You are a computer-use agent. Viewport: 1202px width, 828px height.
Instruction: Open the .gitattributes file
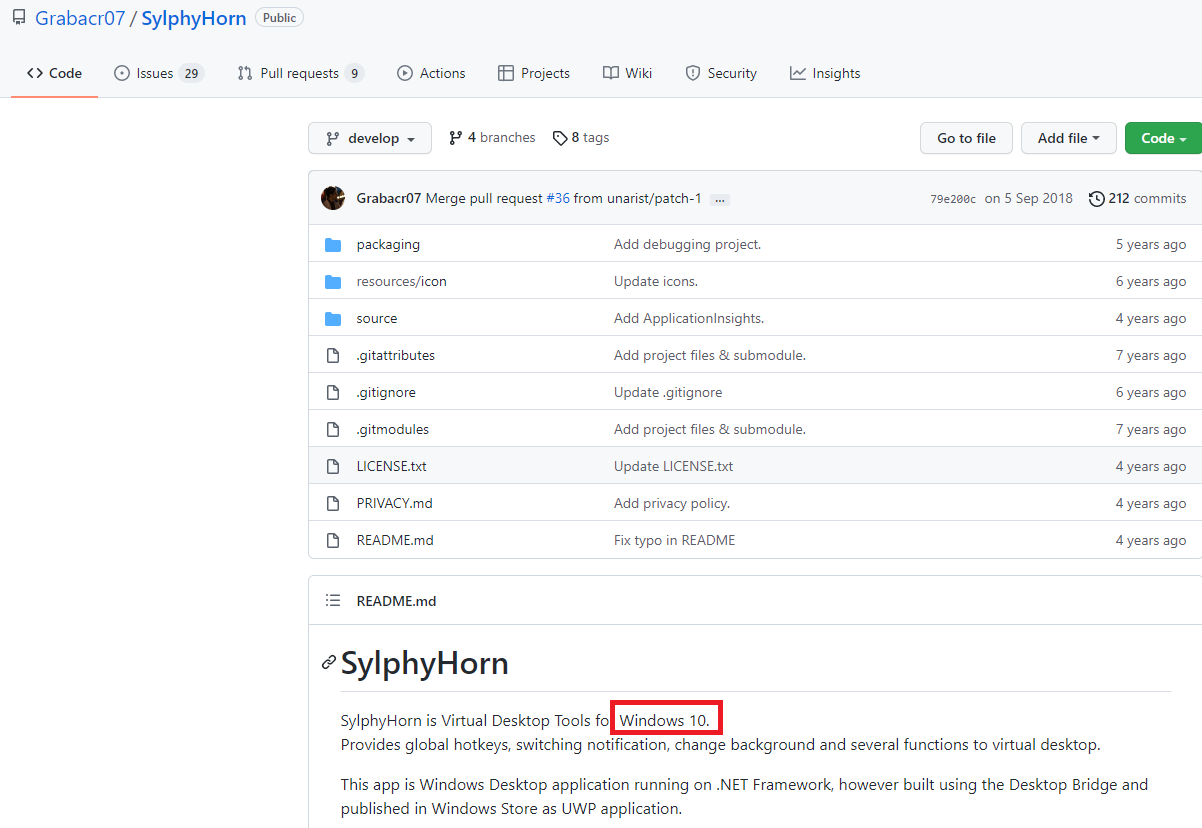pos(396,355)
